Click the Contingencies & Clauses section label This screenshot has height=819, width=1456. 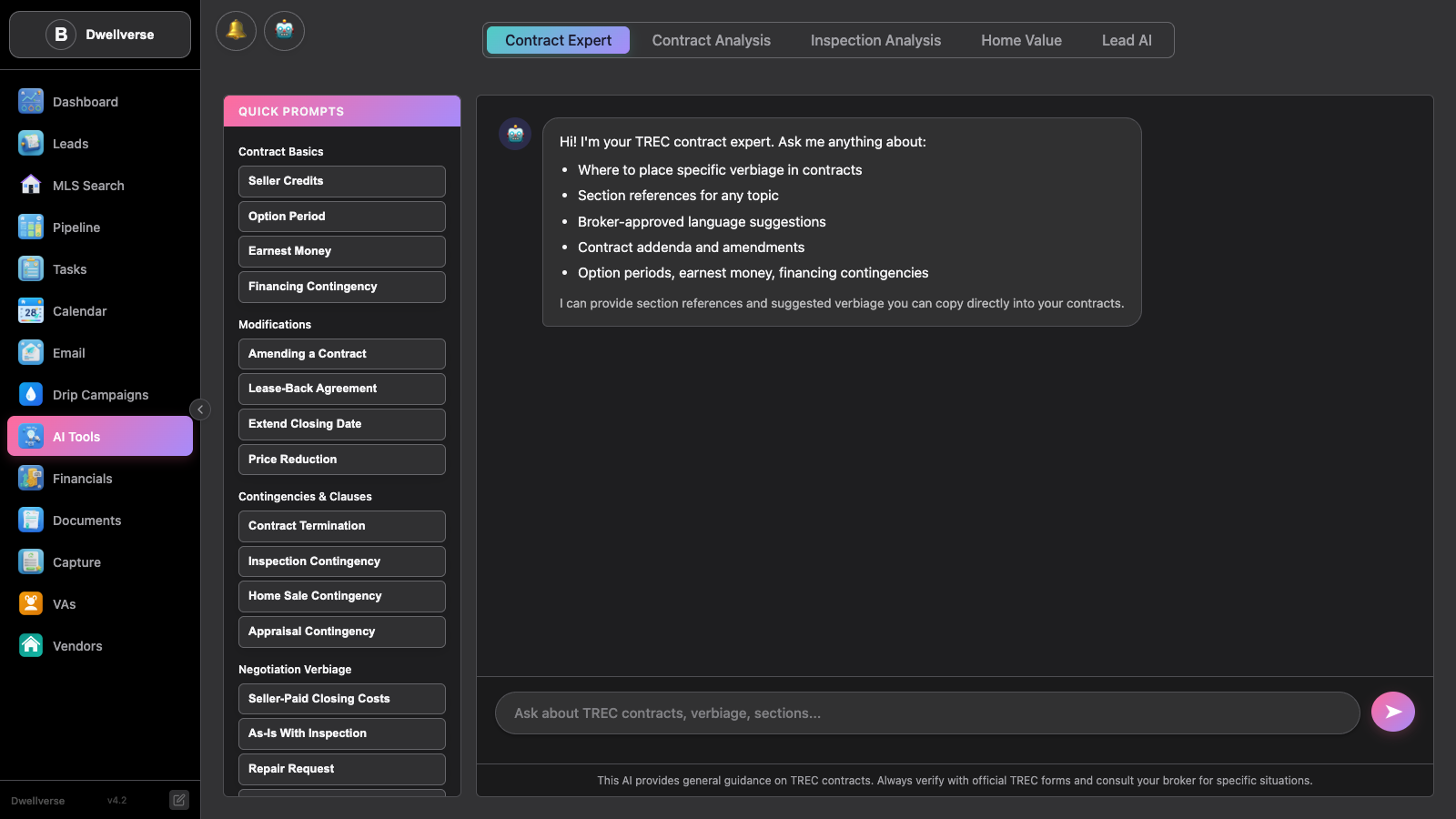305,497
